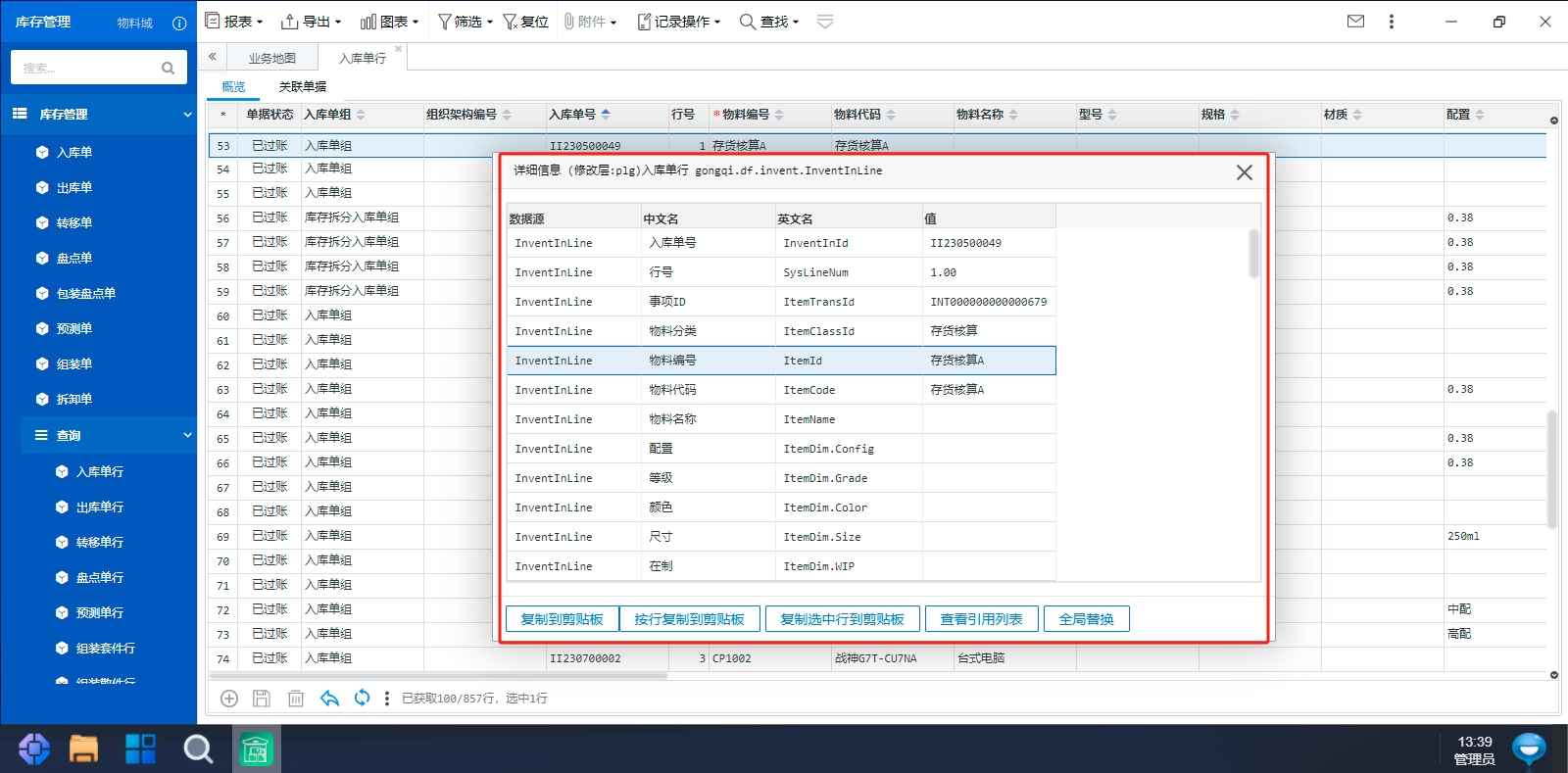
Task: Sort by 入库单号 column header
Action: (x=579, y=115)
